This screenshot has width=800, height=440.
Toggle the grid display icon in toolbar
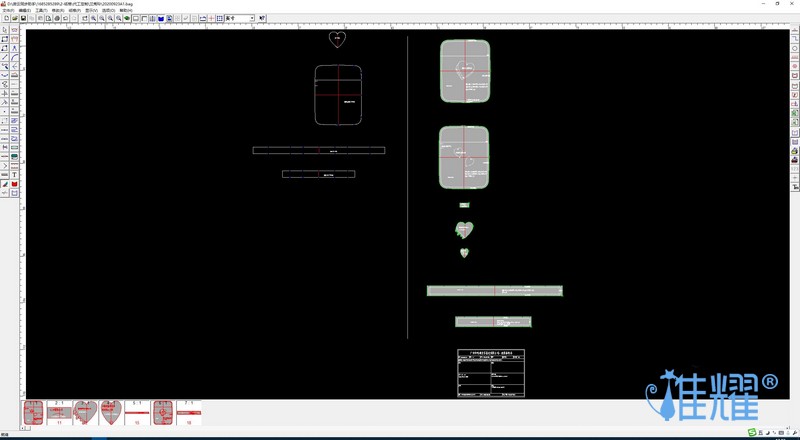tap(220, 18)
